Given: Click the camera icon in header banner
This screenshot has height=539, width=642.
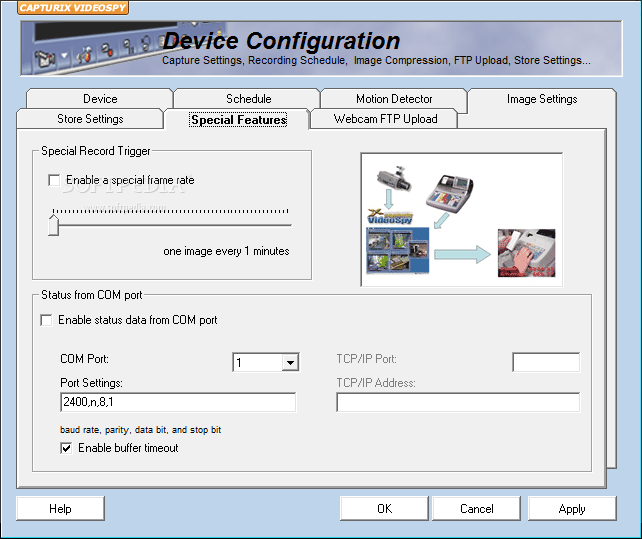Looking at the screenshot, I should (x=45, y=58).
